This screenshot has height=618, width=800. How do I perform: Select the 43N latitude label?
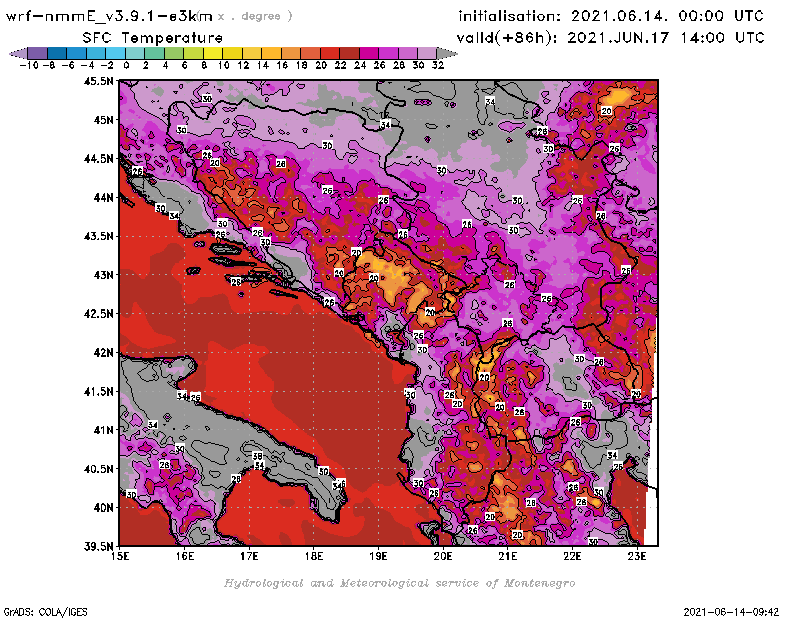click(104, 275)
